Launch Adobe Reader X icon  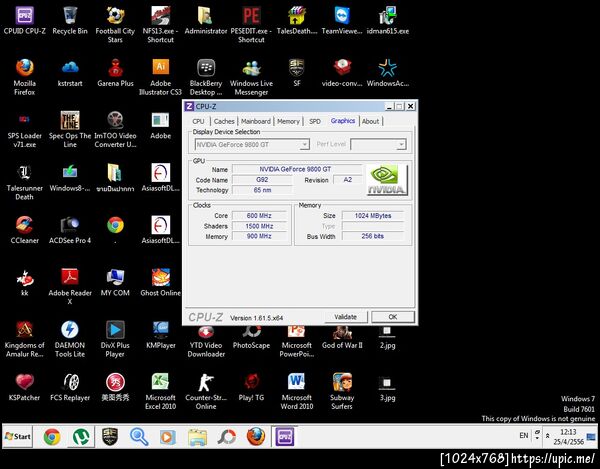(70, 286)
